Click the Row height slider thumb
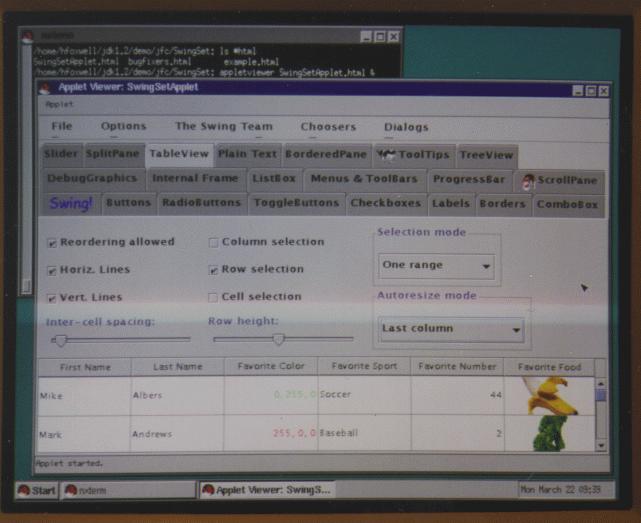Viewport: 641px width, 523px height. point(278,339)
